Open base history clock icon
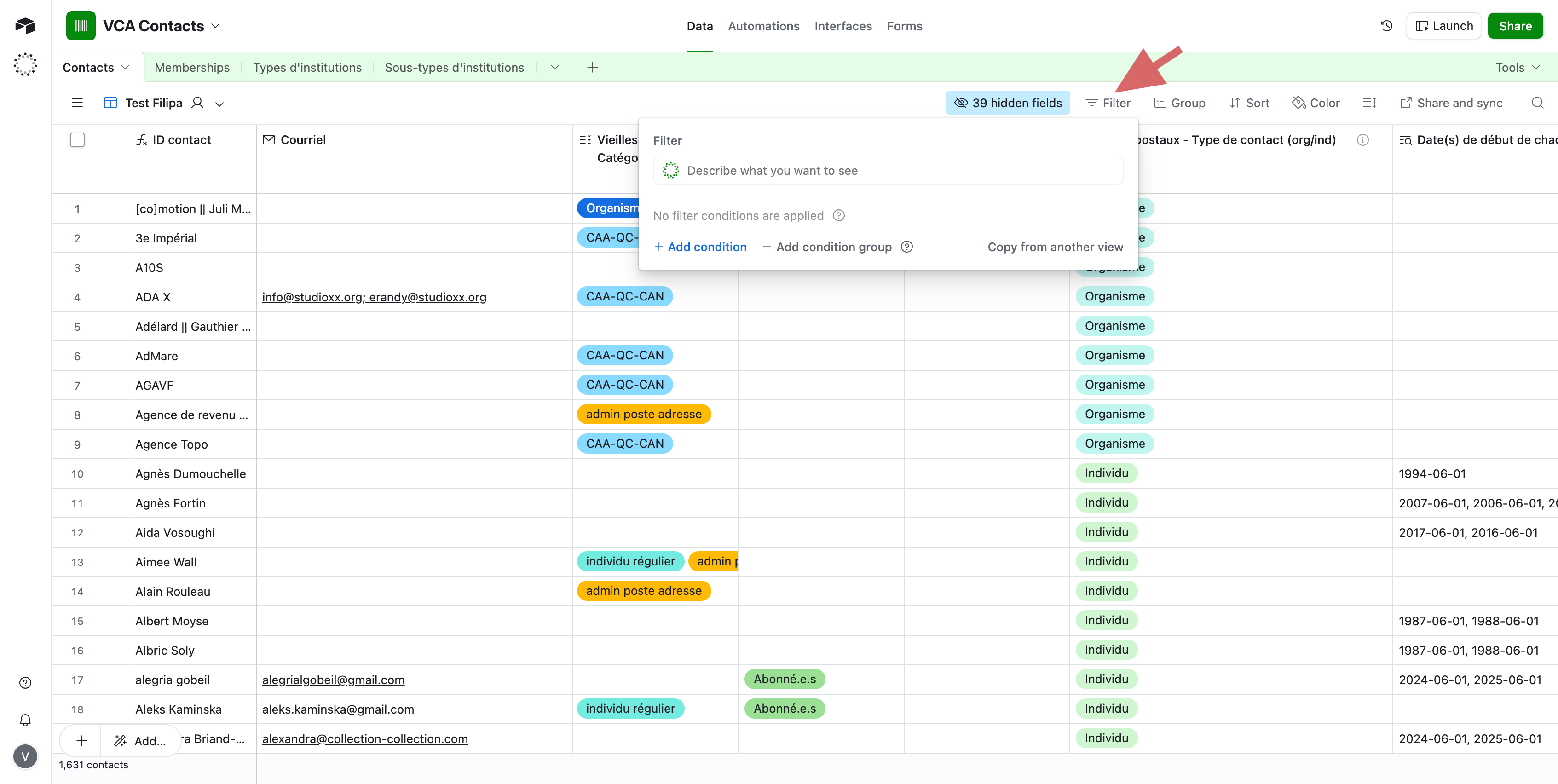The width and height of the screenshot is (1558, 784). [x=1386, y=26]
